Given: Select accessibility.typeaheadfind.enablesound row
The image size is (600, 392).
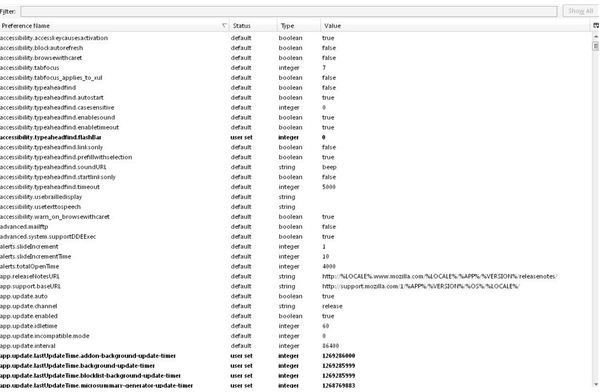Looking at the screenshot, I should pyautogui.click(x=296, y=118).
